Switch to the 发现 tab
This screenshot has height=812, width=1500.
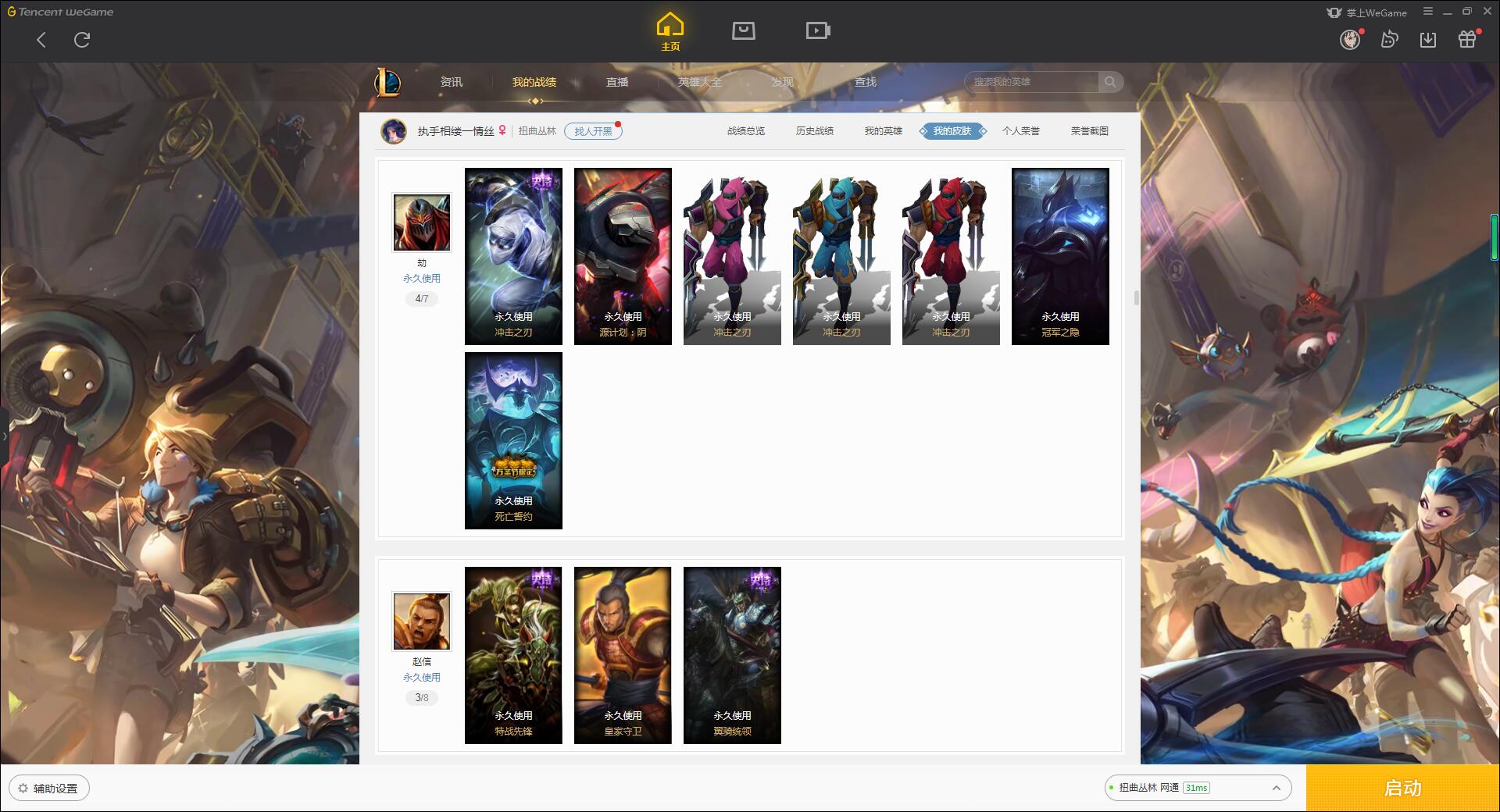[x=782, y=82]
